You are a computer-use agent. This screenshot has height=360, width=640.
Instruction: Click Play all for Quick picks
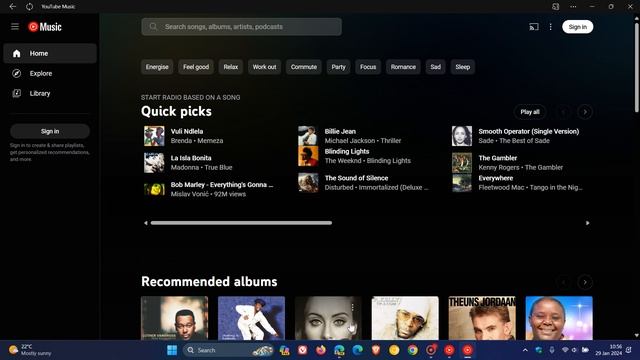point(530,112)
